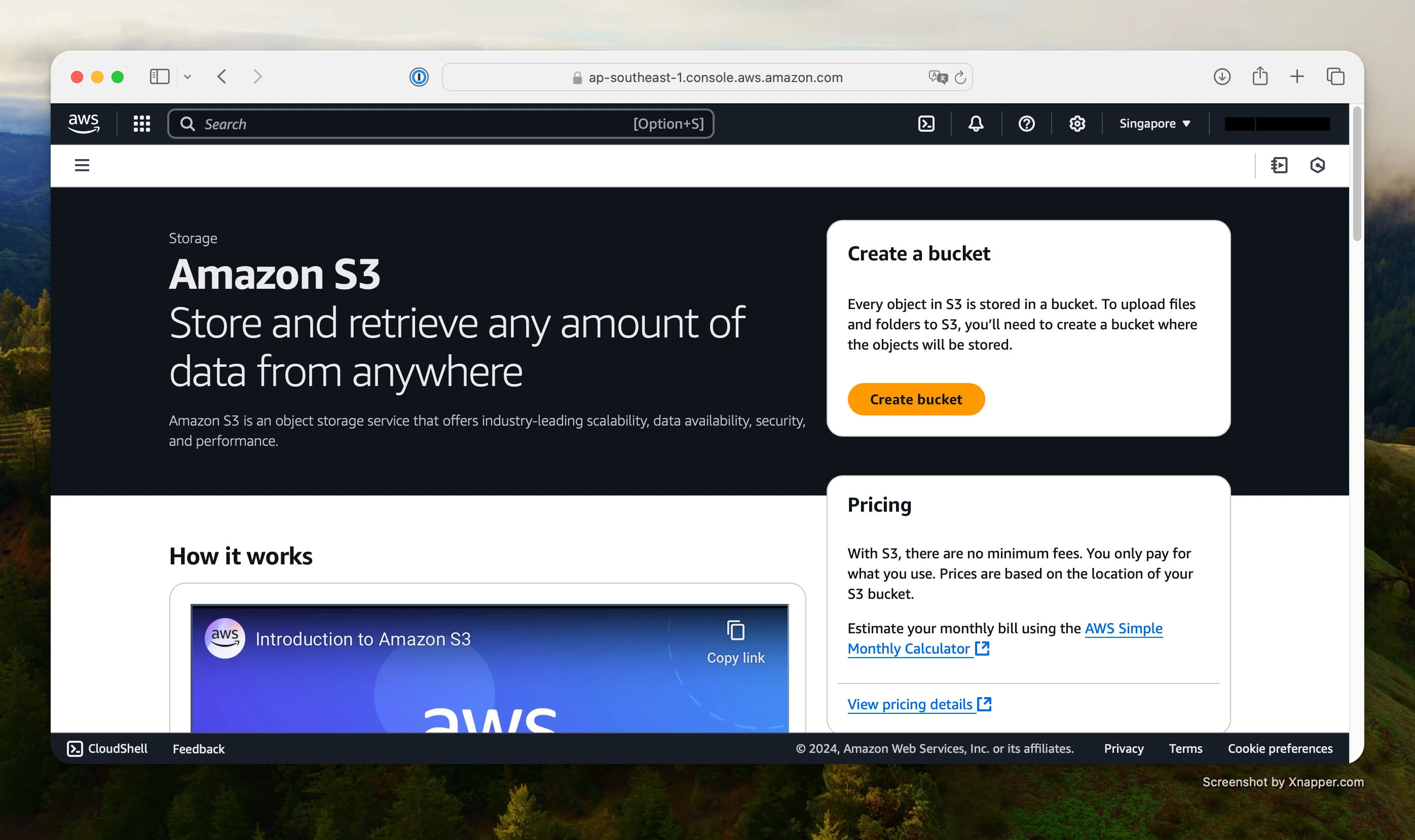Open the help question mark menu
1415x840 pixels.
(1026, 124)
